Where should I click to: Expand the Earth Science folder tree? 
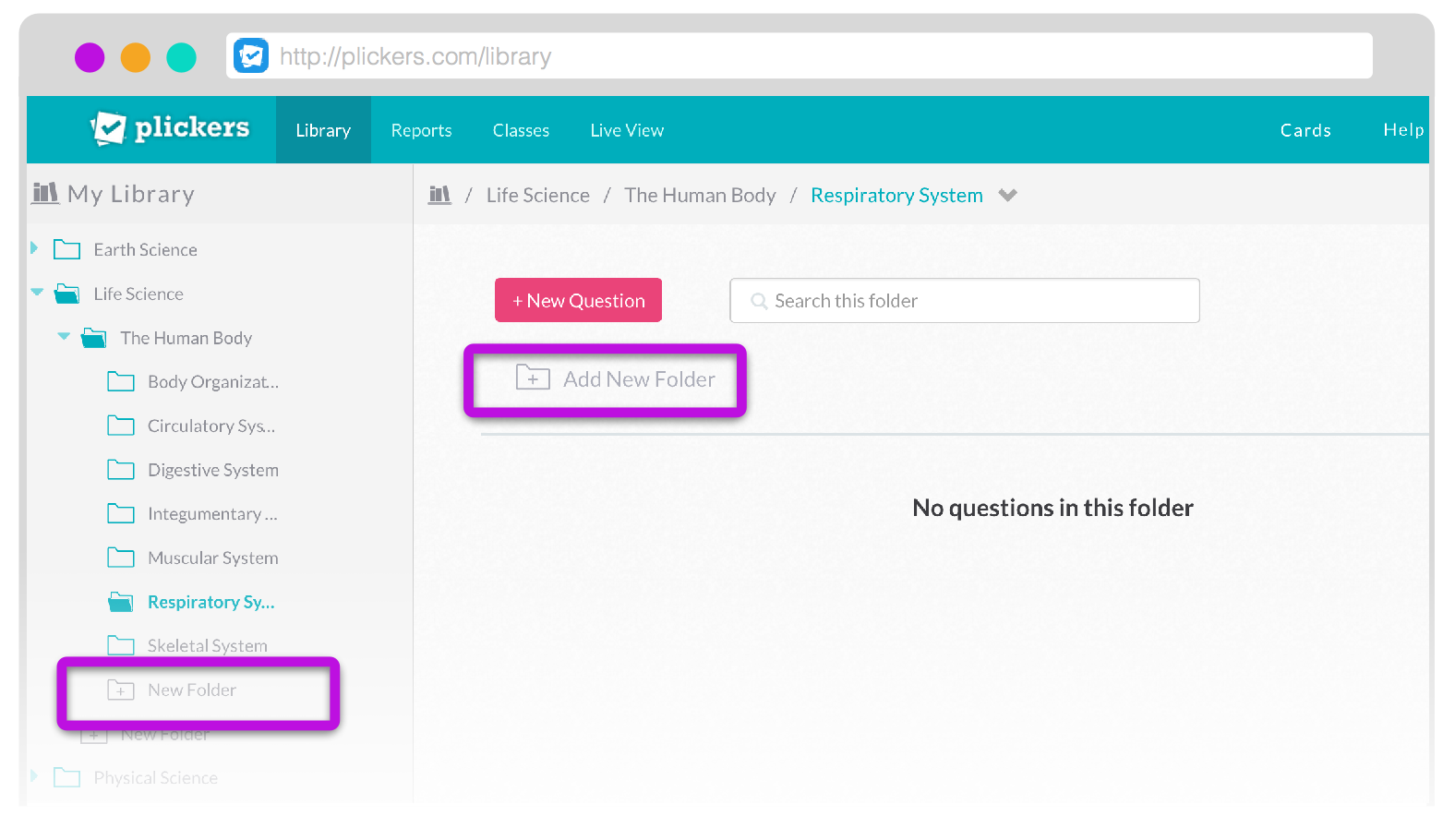35,248
